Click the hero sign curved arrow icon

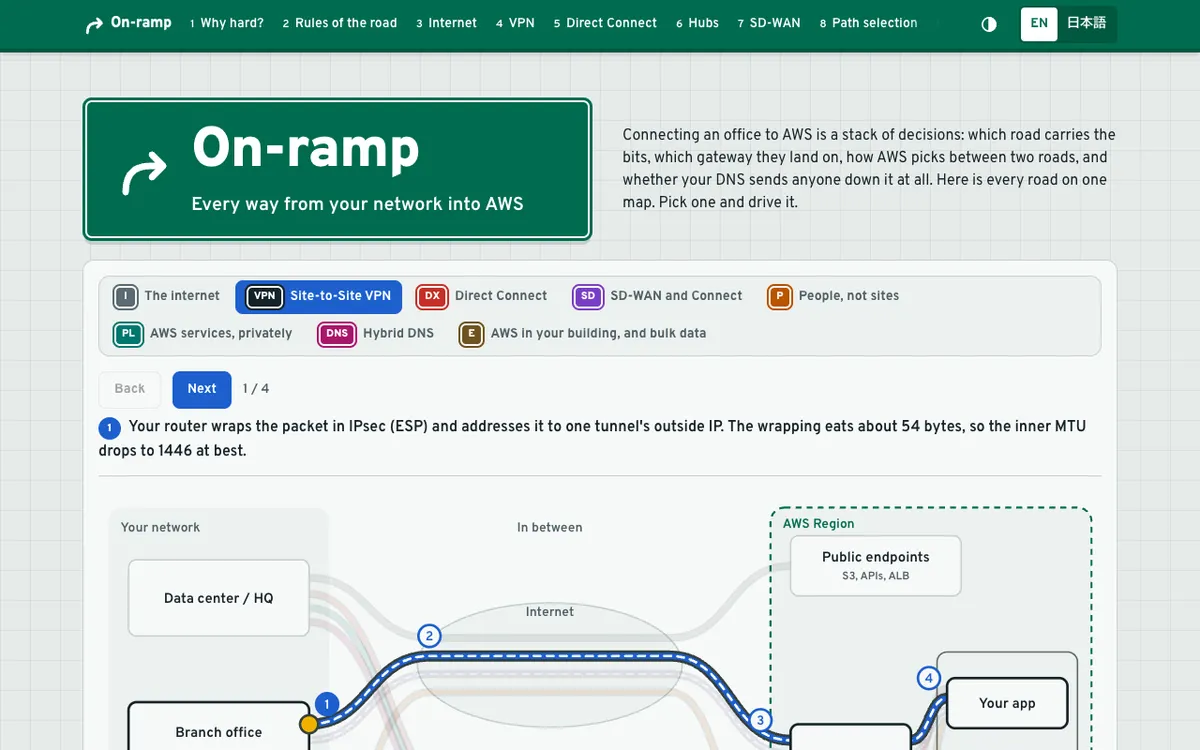point(144,173)
